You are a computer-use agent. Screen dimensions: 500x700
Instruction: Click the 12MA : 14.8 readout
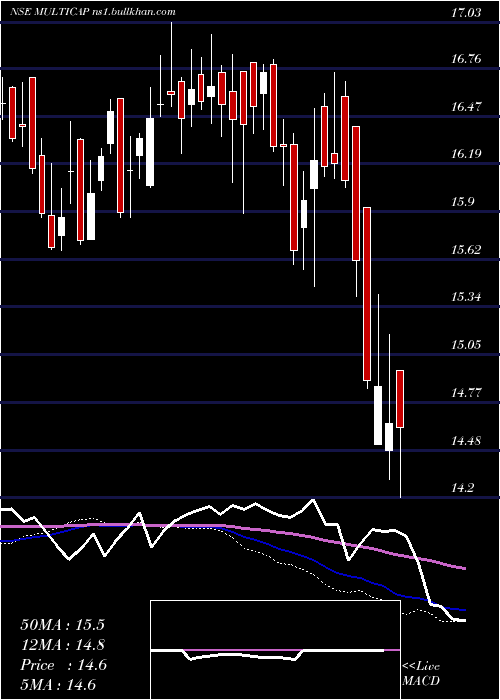click(62, 645)
